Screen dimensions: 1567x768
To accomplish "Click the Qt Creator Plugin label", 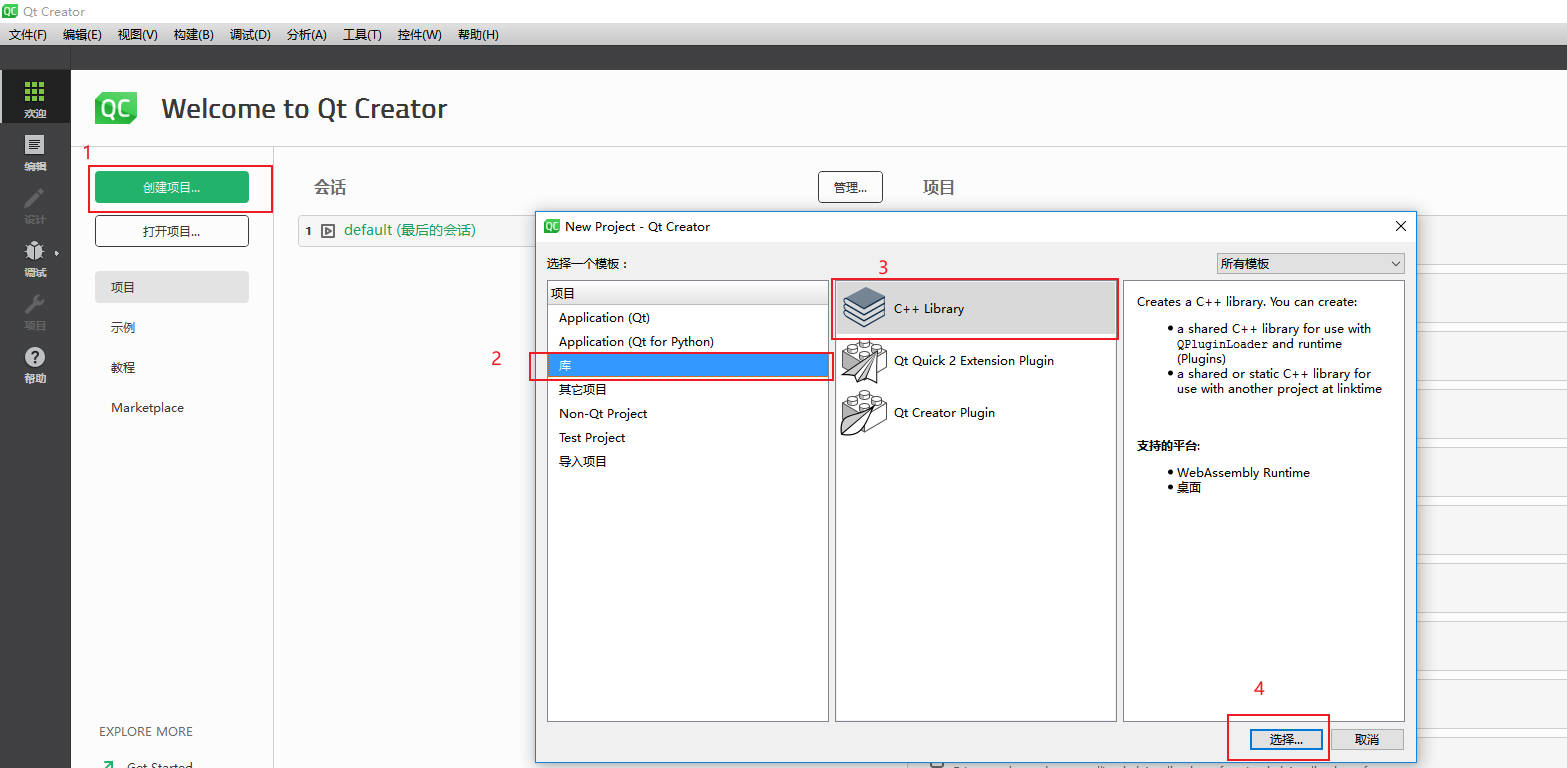I will coord(944,412).
